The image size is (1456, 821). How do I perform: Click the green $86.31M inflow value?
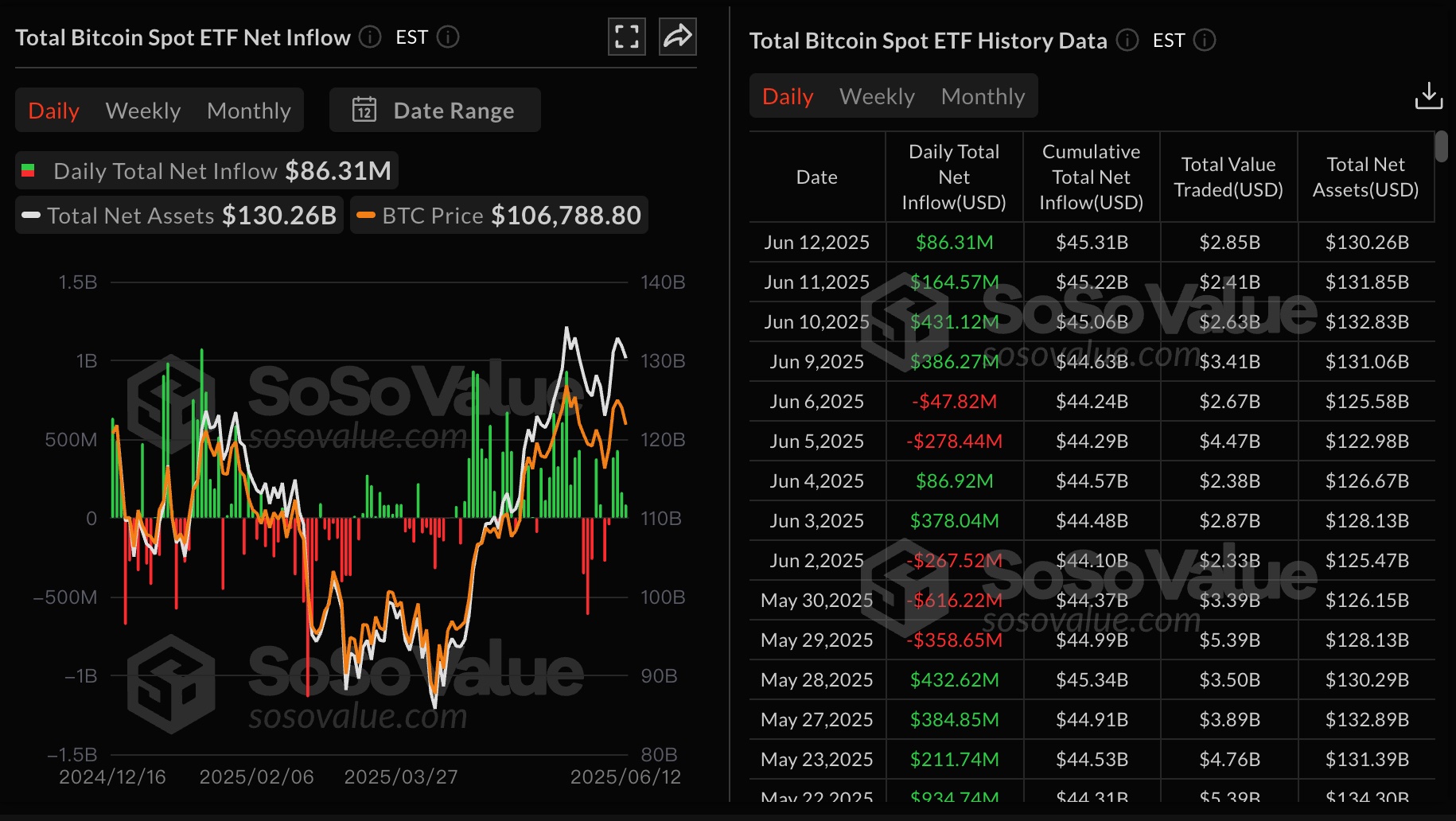(954, 242)
